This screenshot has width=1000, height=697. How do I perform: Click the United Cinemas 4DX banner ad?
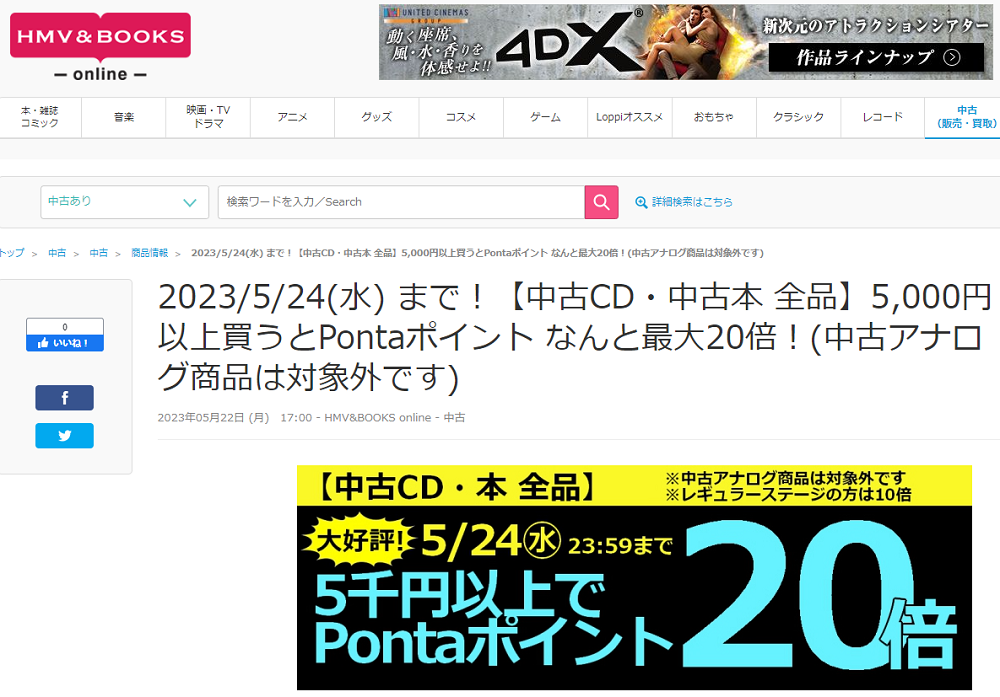point(686,42)
